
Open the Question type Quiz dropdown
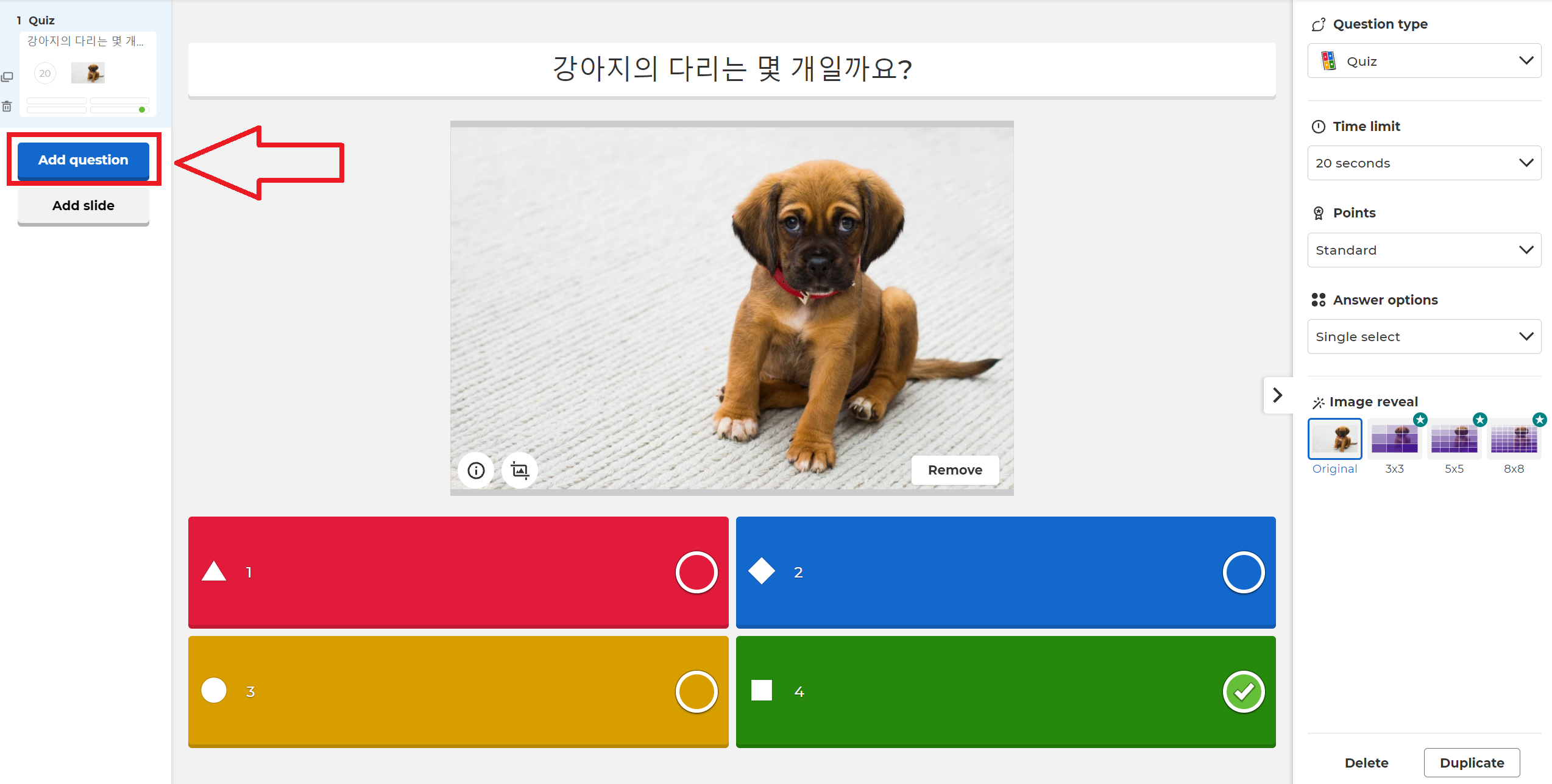tap(1423, 61)
